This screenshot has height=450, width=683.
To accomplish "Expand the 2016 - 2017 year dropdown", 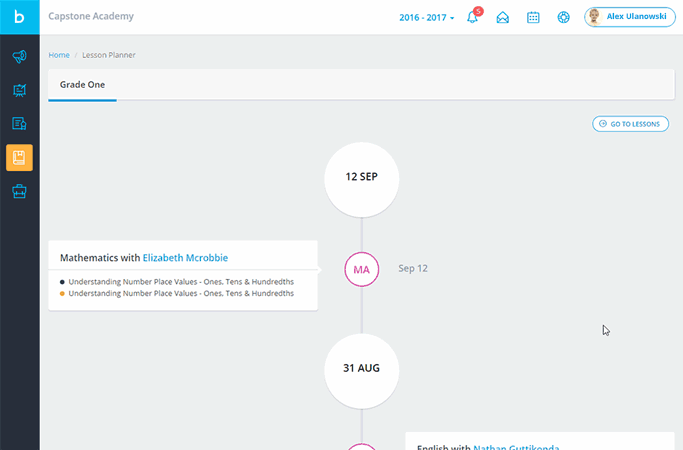I will coord(426,17).
